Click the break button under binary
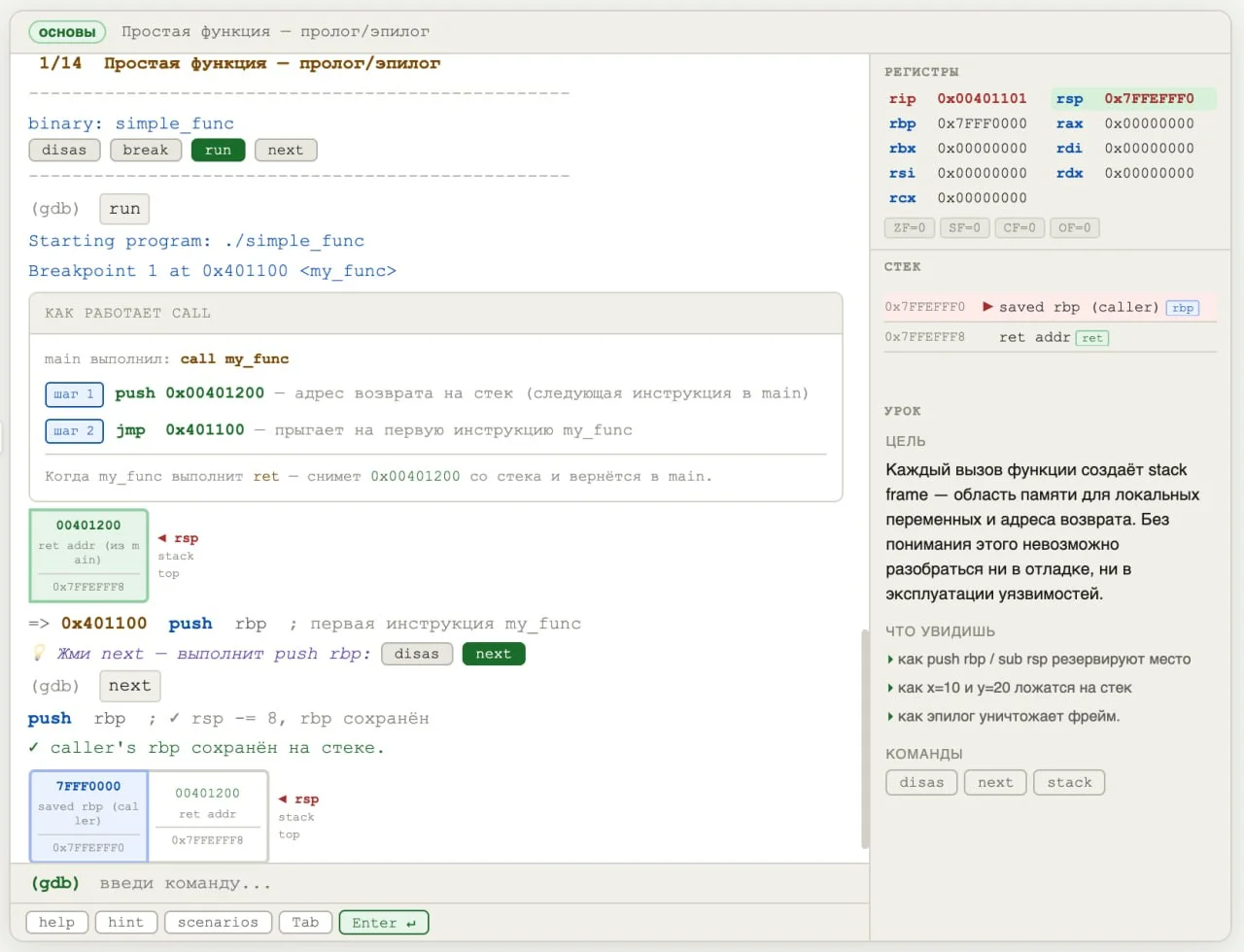Viewport: 1244px width, 952px height. [146, 150]
